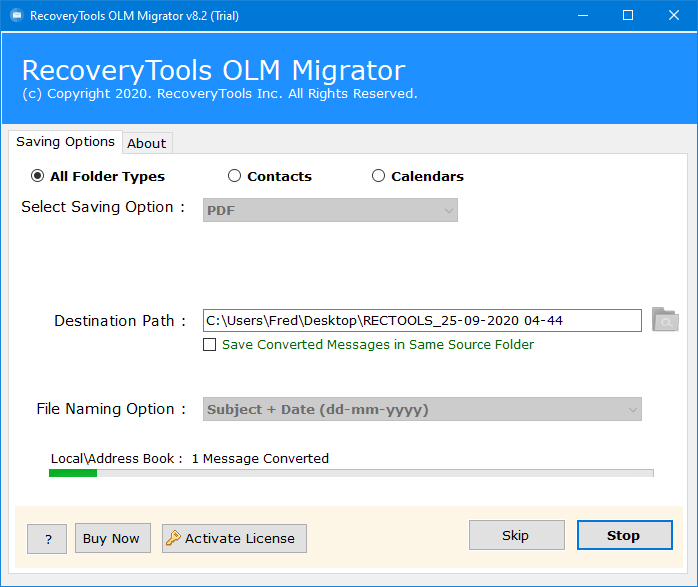Choose the Calendars radio option

(x=378, y=176)
